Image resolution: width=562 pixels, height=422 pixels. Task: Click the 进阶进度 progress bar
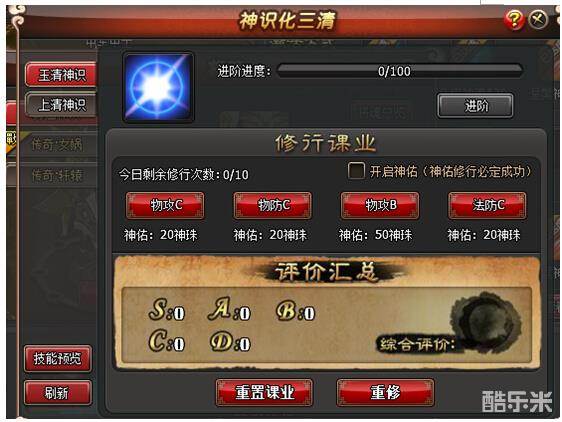400,71
